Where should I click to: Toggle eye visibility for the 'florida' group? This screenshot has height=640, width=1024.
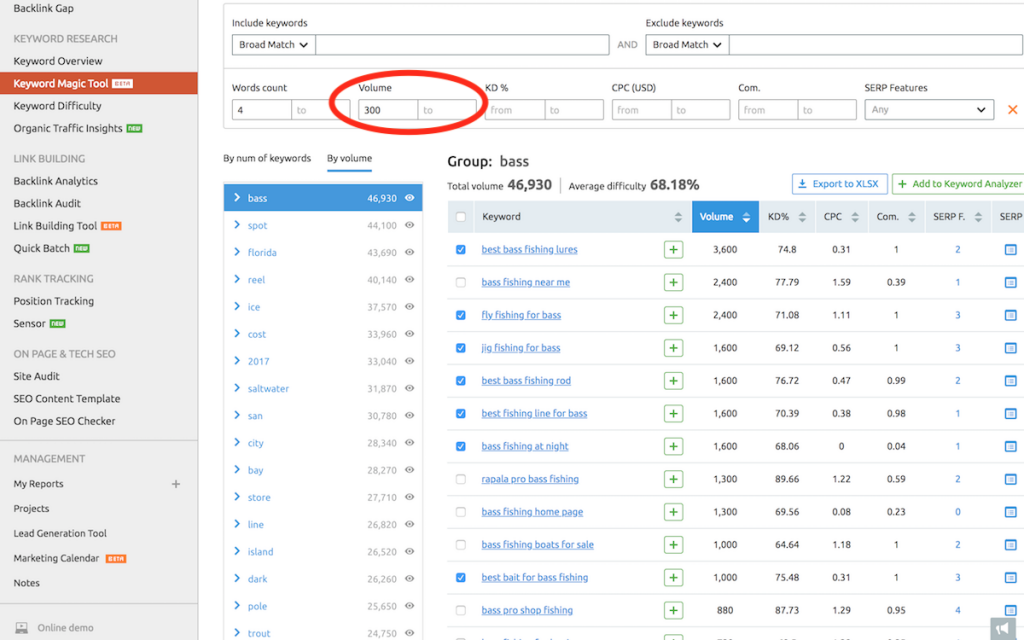(409, 252)
